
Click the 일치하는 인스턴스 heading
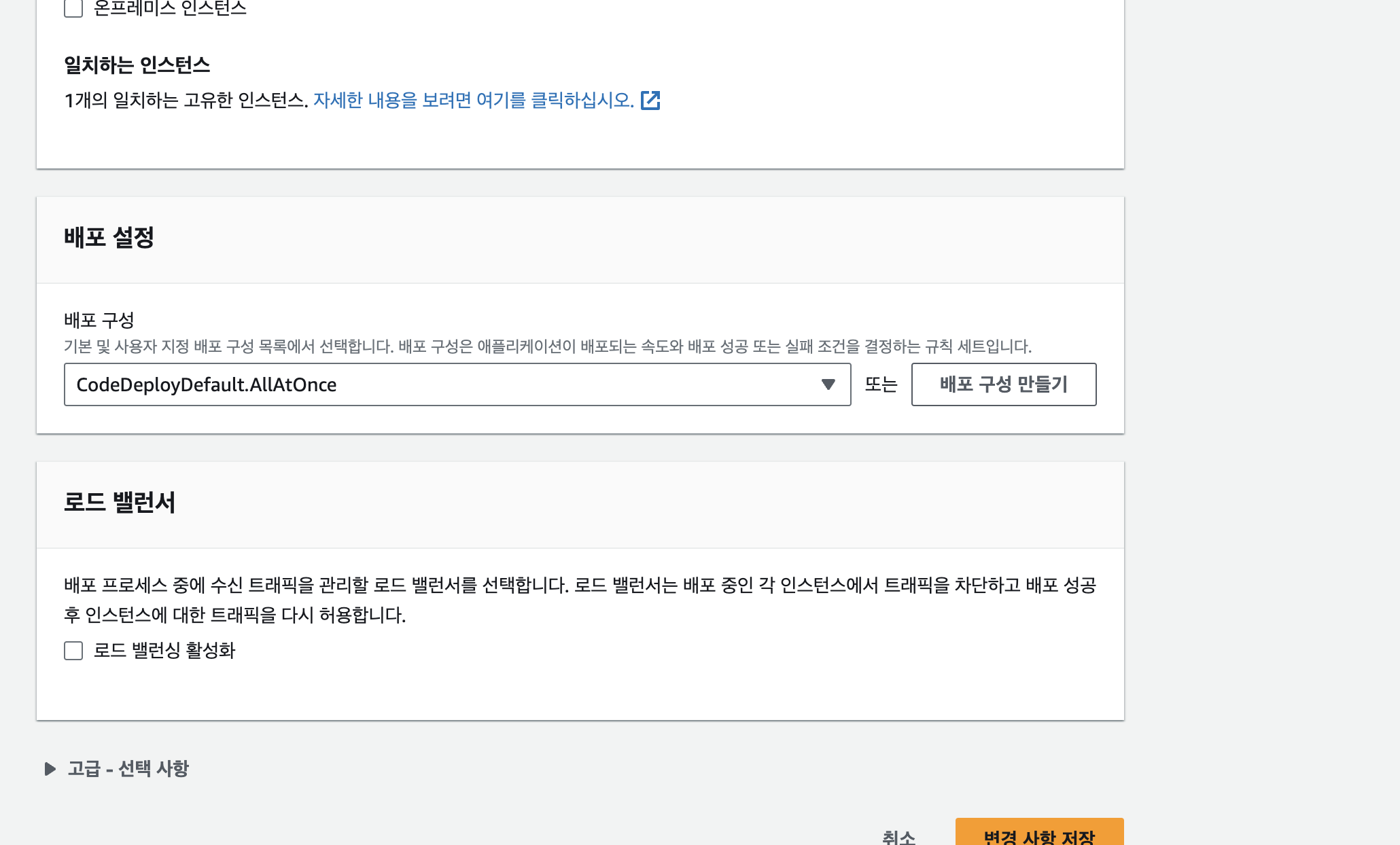pos(137,65)
